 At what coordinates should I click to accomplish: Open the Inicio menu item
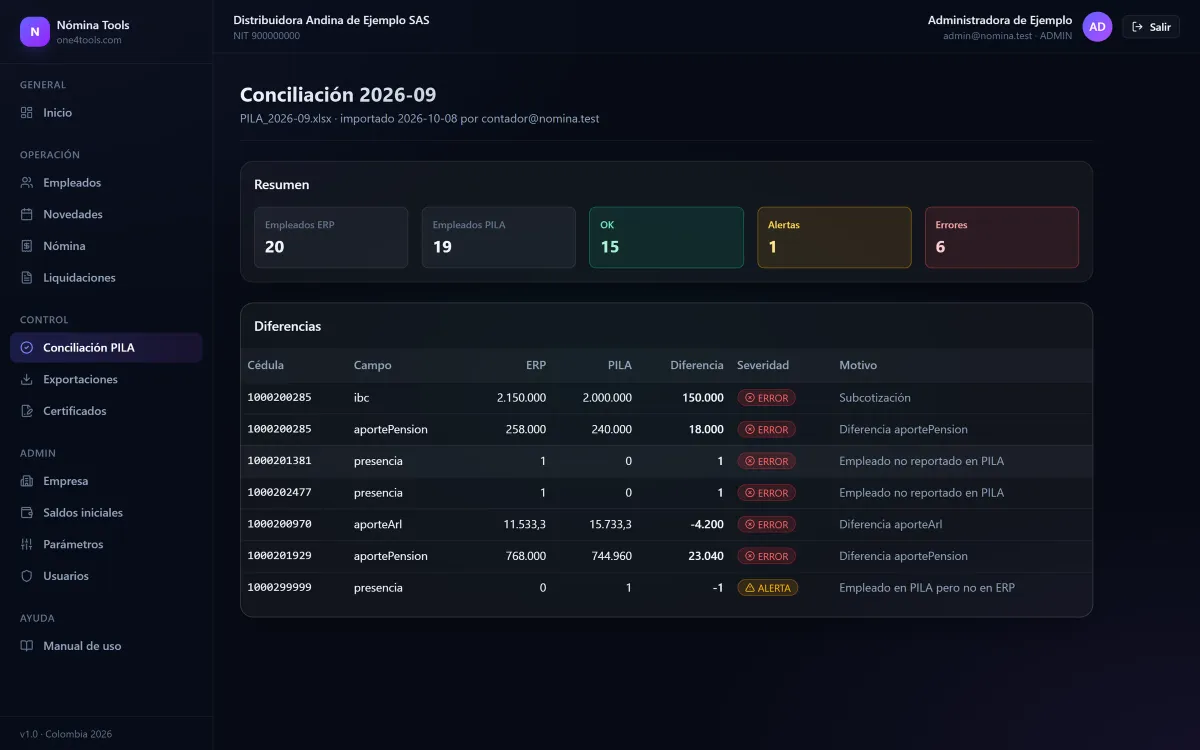click(x=106, y=113)
